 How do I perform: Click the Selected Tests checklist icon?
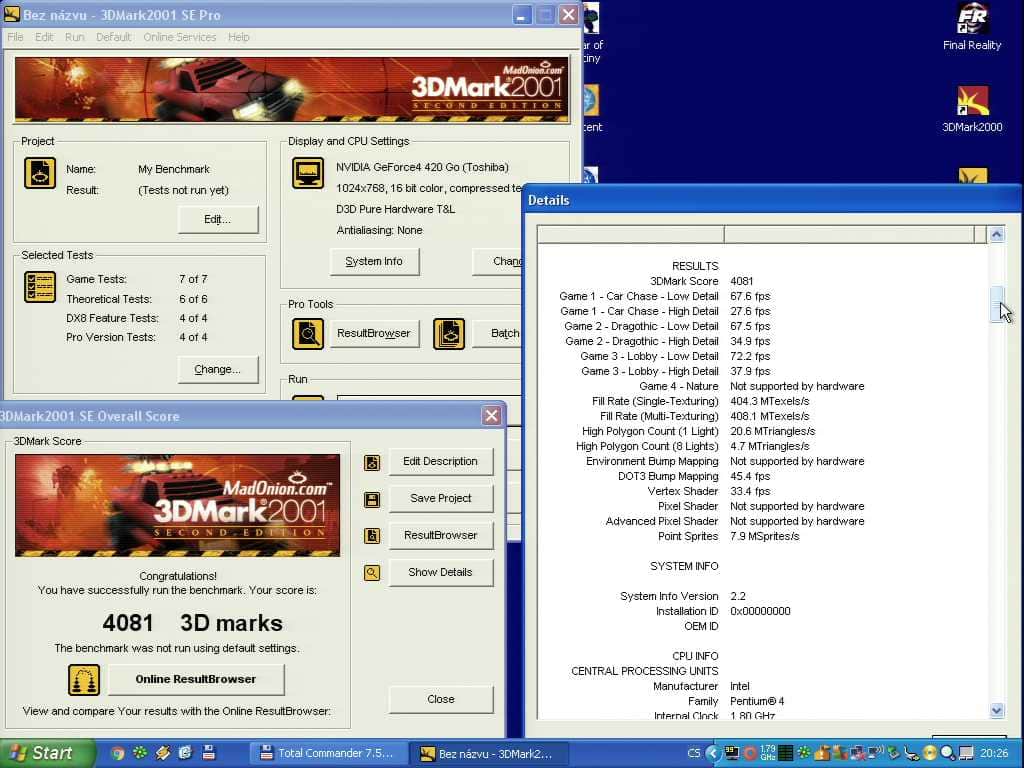pos(40,287)
